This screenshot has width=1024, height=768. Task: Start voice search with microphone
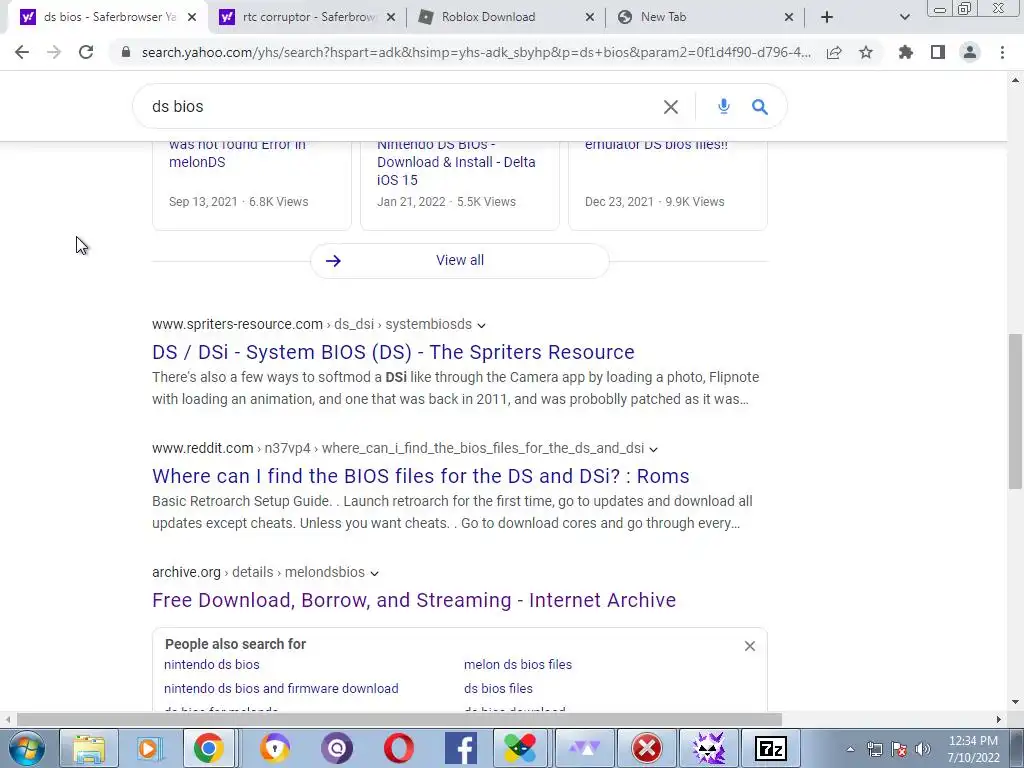click(724, 106)
